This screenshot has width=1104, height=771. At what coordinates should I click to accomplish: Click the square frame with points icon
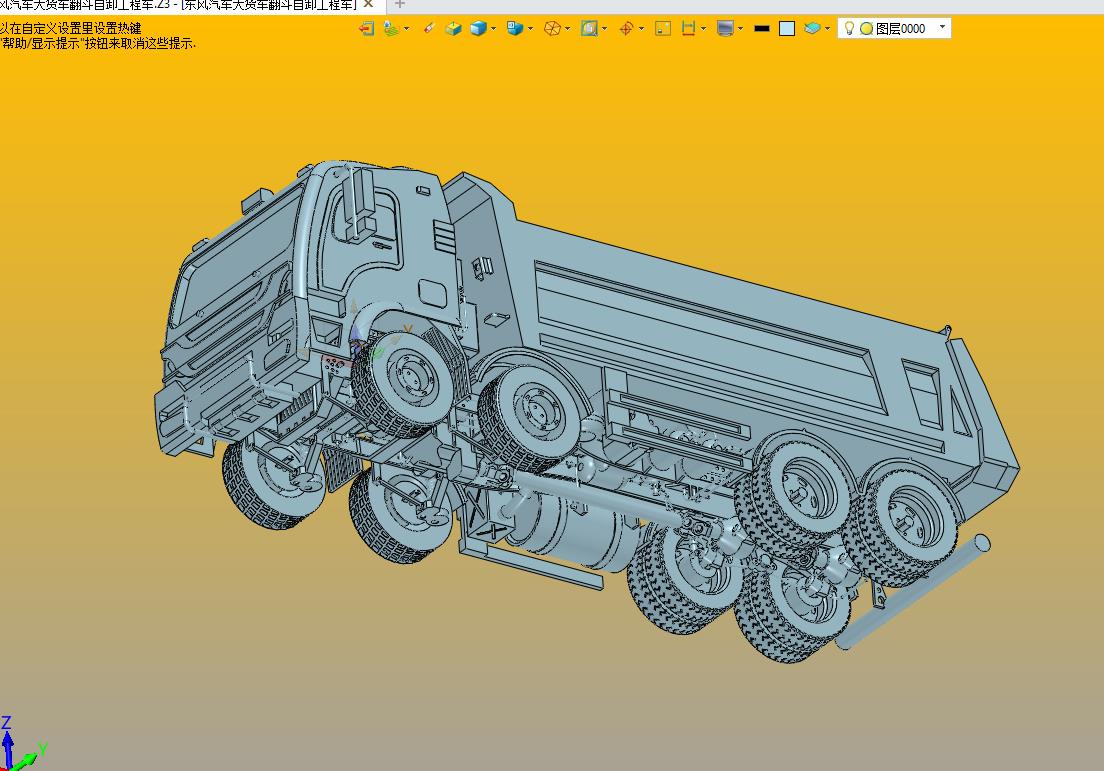click(x=663, y=29)
